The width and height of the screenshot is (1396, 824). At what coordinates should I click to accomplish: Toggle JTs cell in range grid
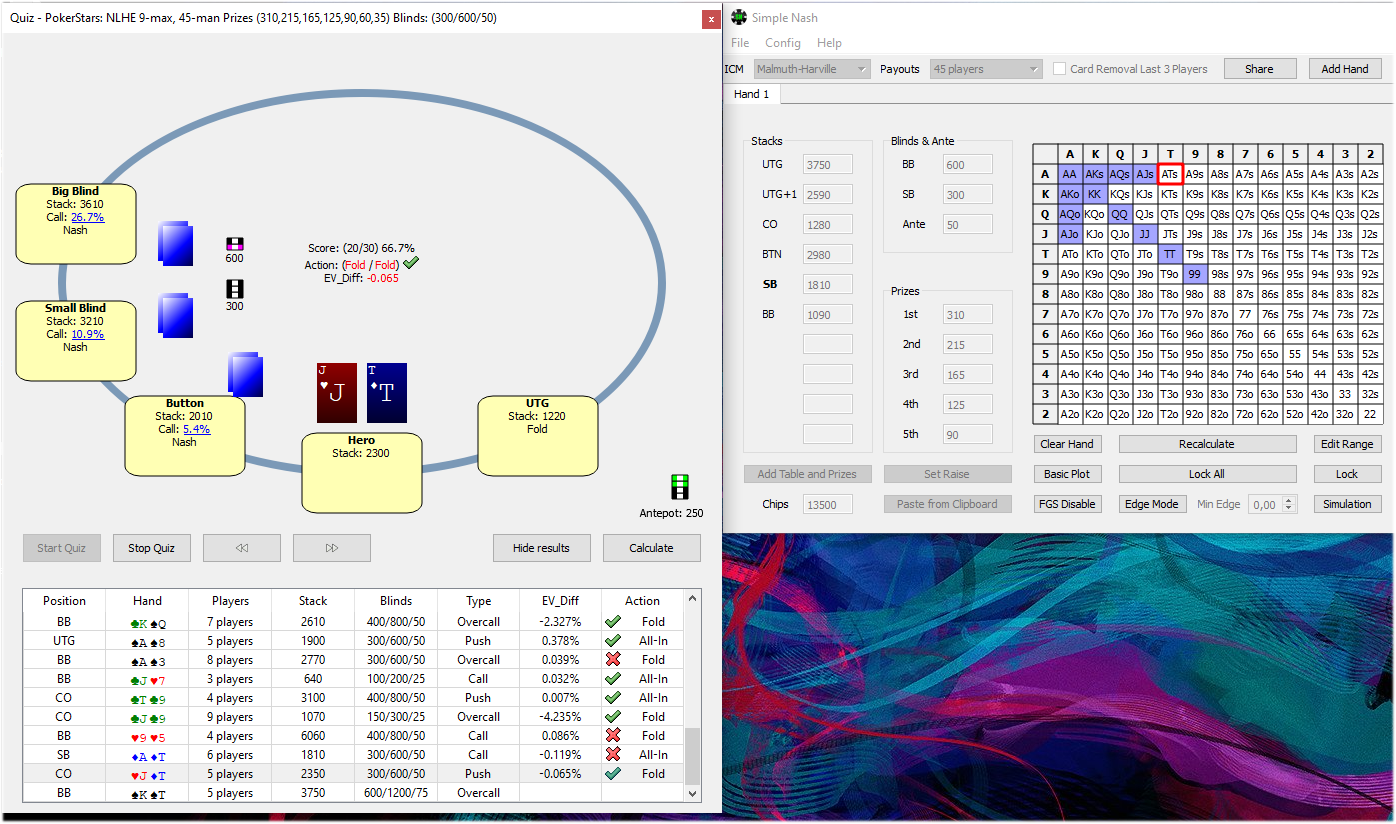tap(1170, 234)
